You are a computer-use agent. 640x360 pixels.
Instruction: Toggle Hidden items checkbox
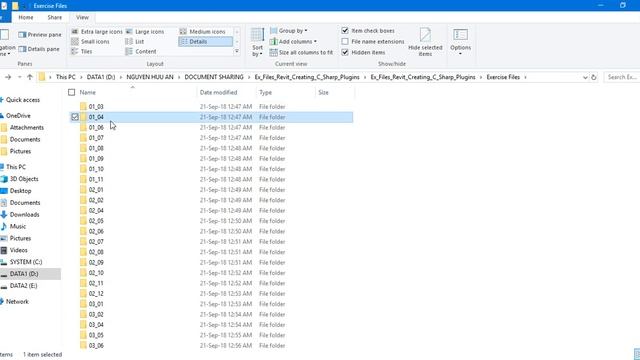[x=345, y=52]
